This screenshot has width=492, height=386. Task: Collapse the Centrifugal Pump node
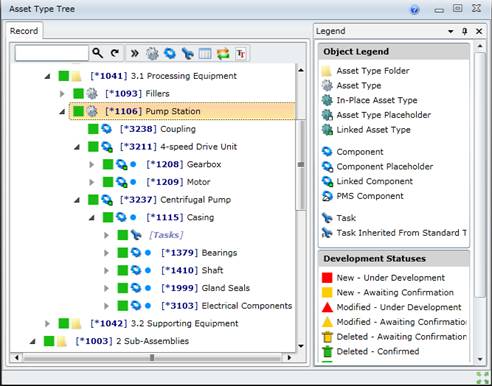pyautogui.click(x=77, y=200)
